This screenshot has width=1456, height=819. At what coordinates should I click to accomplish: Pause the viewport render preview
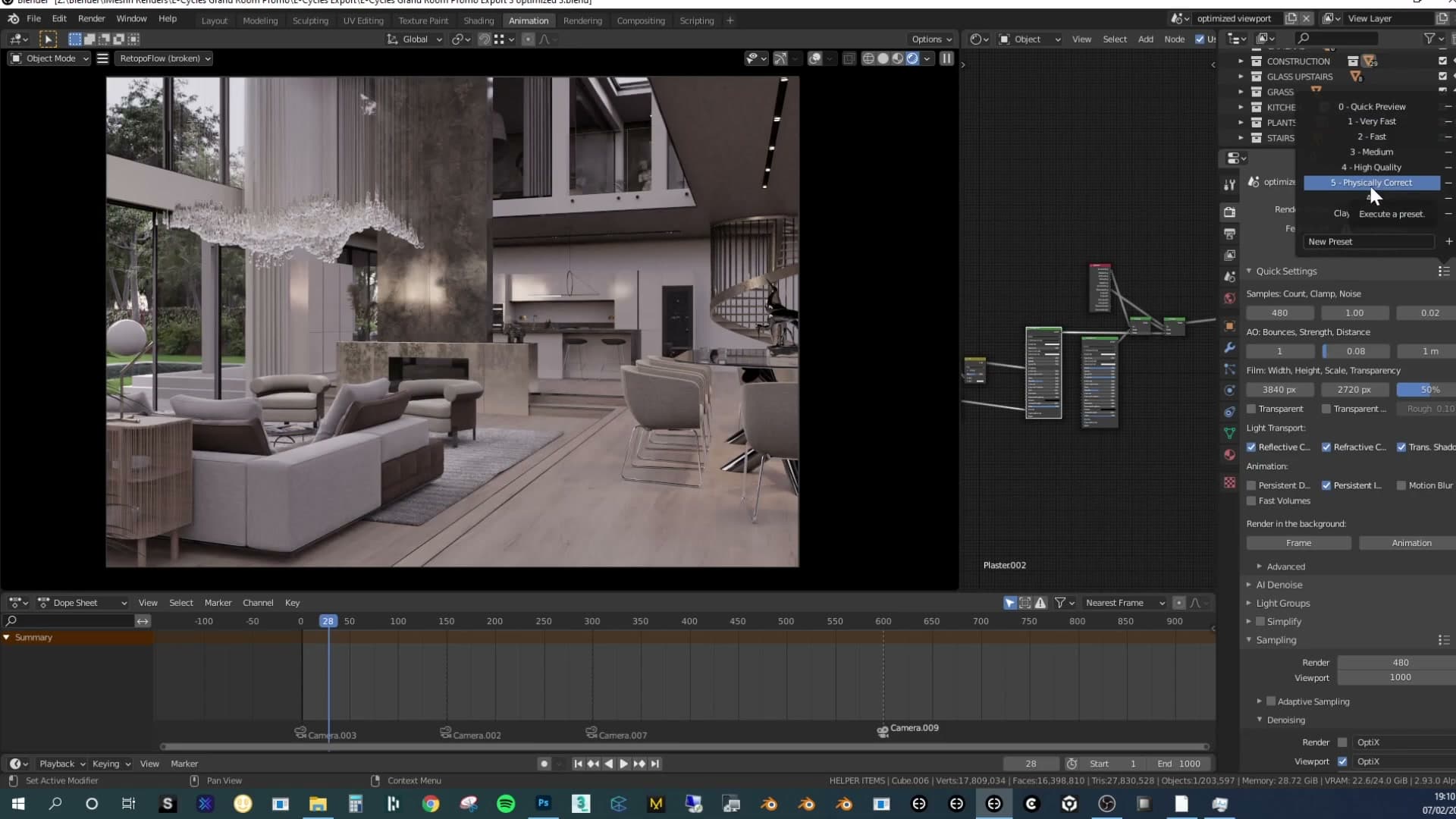point(946,58)
